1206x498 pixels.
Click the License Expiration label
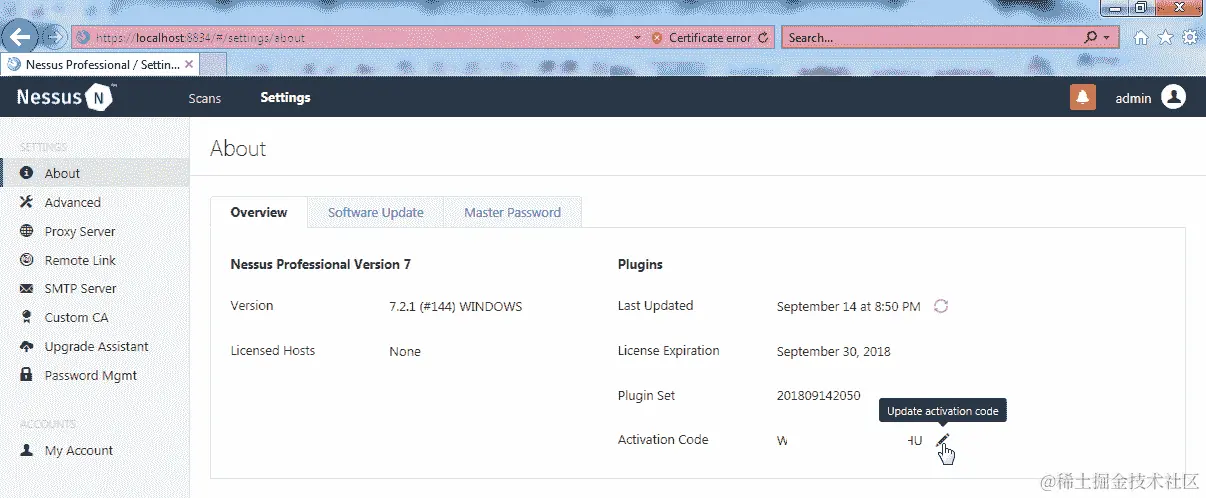[668, 350]
